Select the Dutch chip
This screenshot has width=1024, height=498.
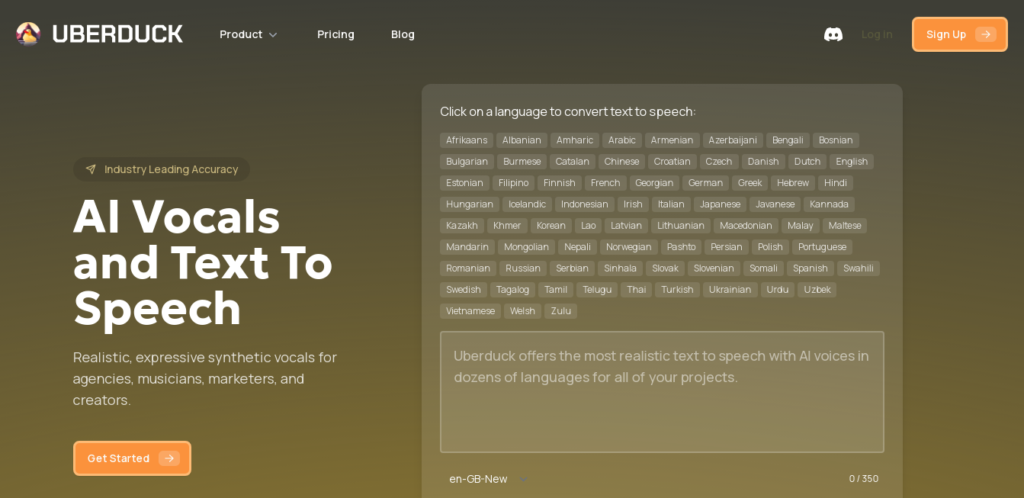(x=807, y=162)
